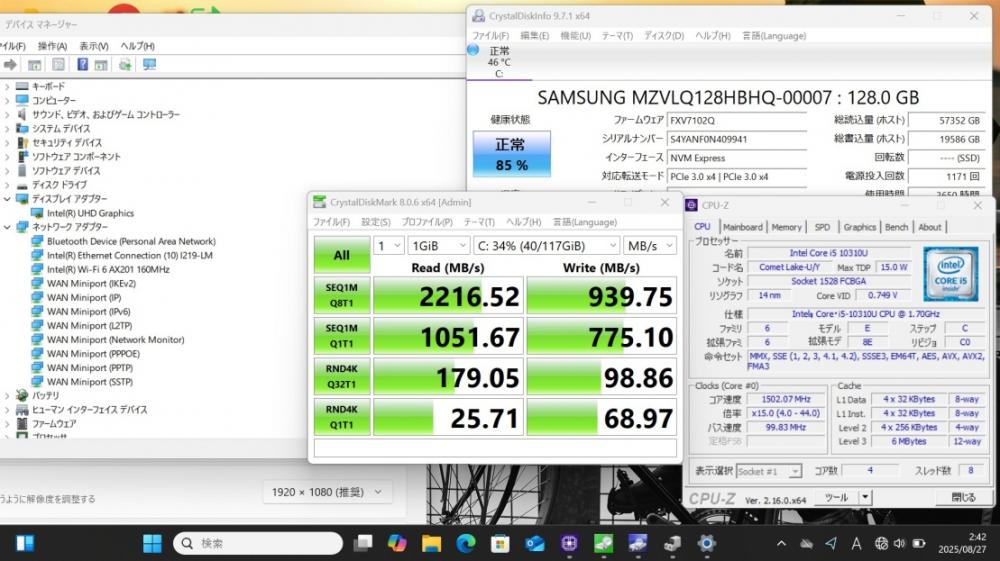Show hidden tray icons chevron
This screenshot has height=561, width=1000.
[781, 543]
